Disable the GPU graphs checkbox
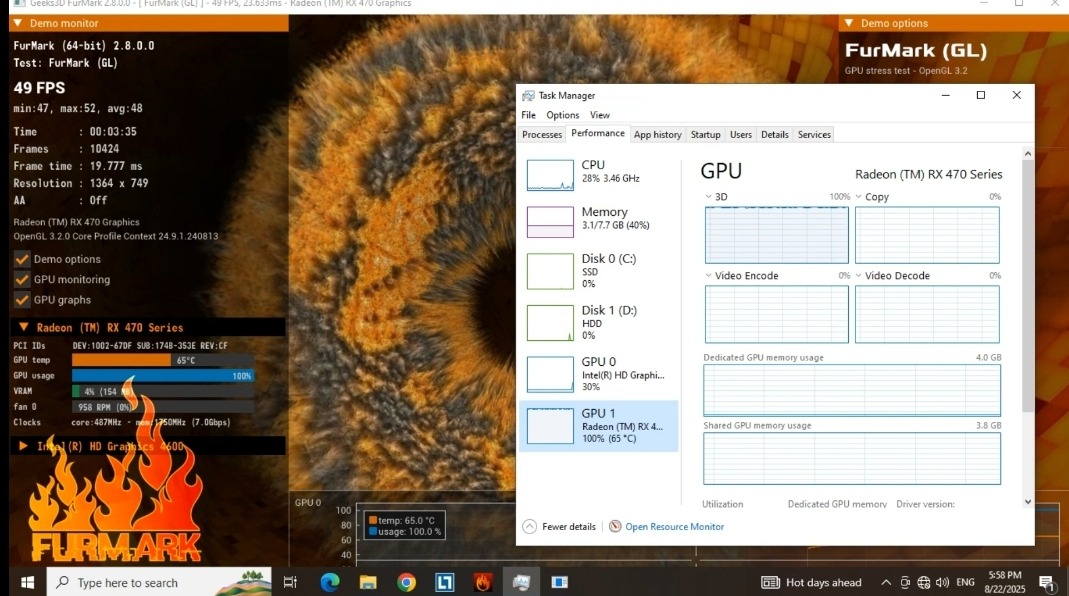 (22, 299)
